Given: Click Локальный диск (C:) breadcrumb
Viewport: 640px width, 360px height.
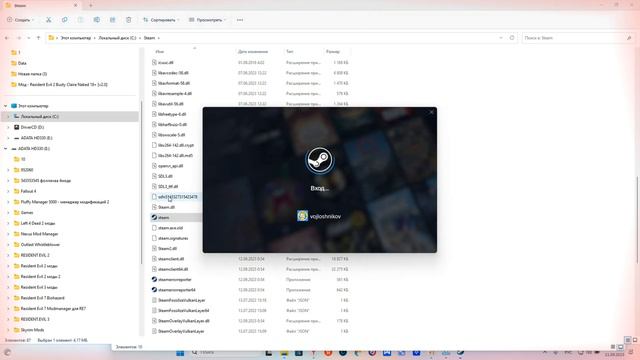Looking at the screenshot, I should [x=117, y=38].
